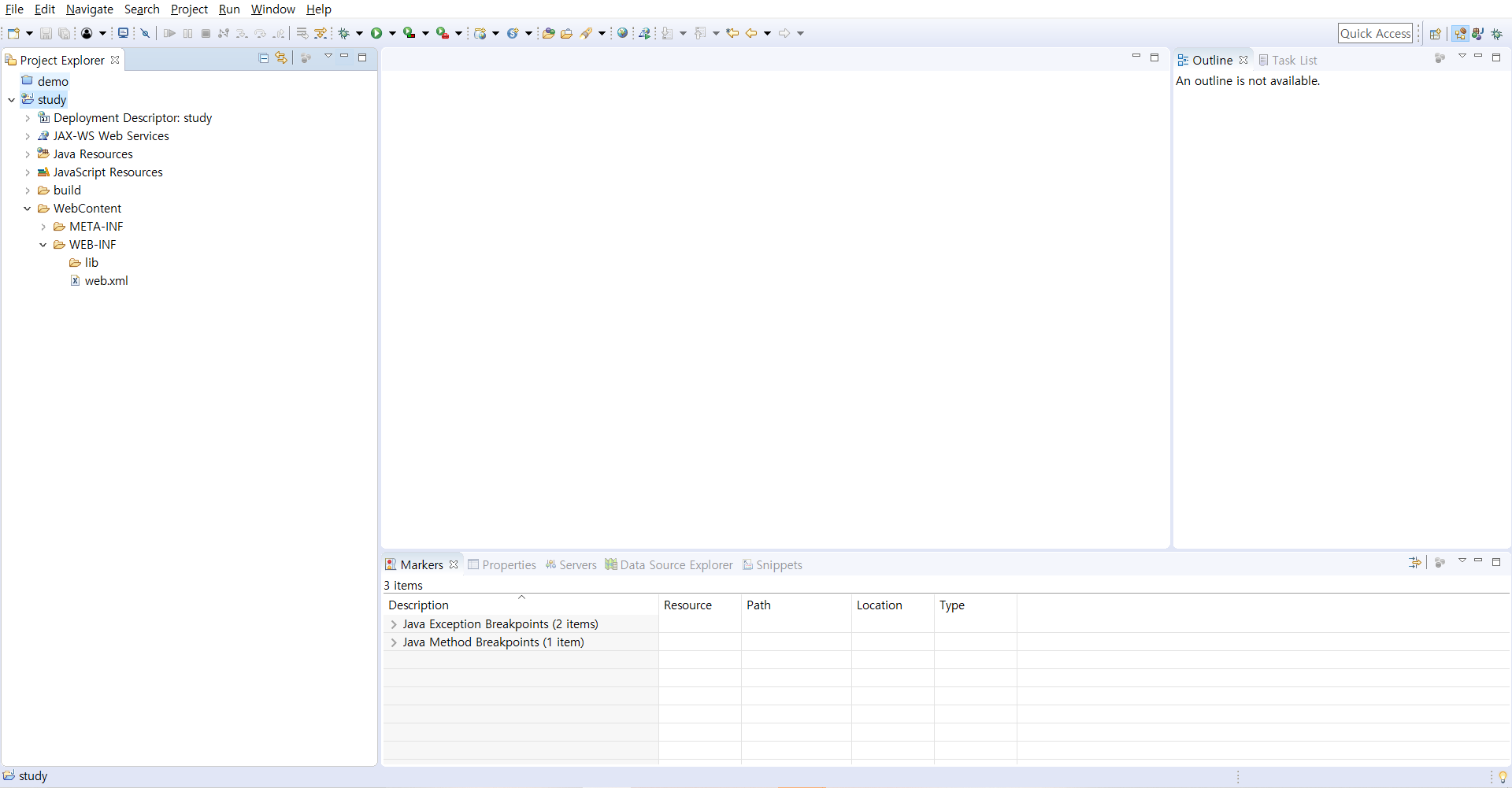
Task: Click the Save icon in the toolbar
Action: [x=46, y=33]
